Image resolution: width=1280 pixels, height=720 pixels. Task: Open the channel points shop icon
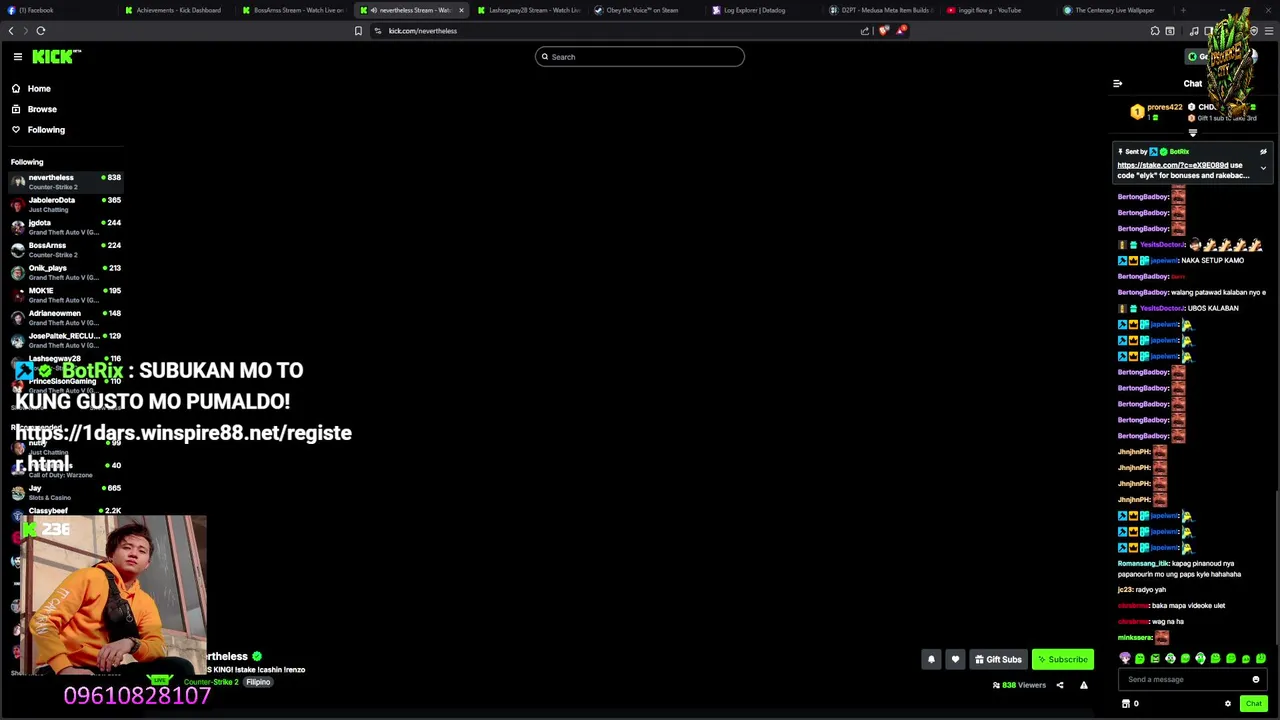pyautogui.click(x=1126, y=704)
